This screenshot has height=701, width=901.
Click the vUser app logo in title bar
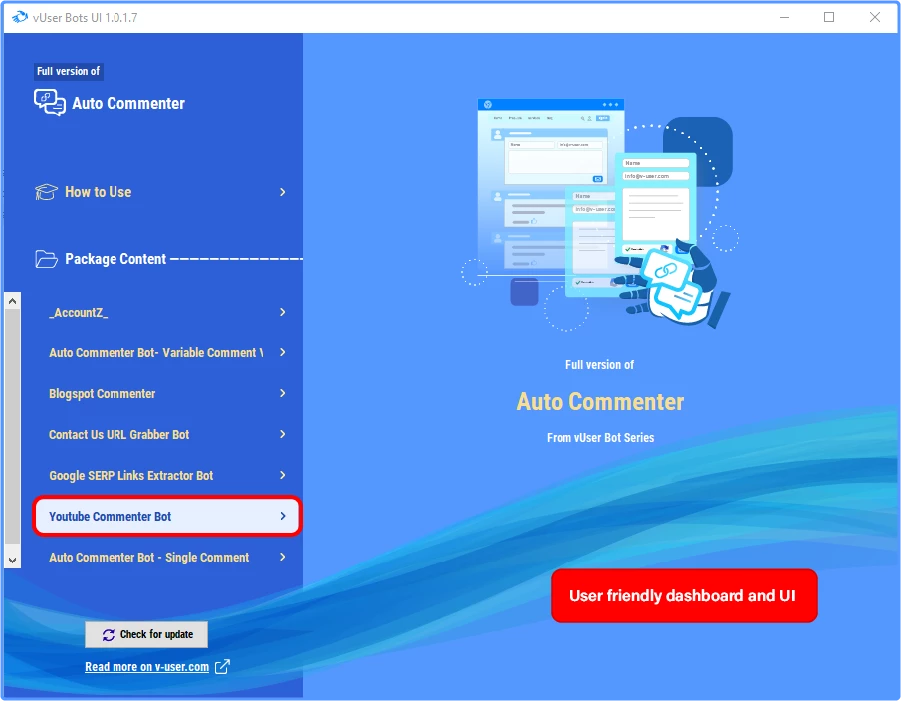(x=20, y=17)
